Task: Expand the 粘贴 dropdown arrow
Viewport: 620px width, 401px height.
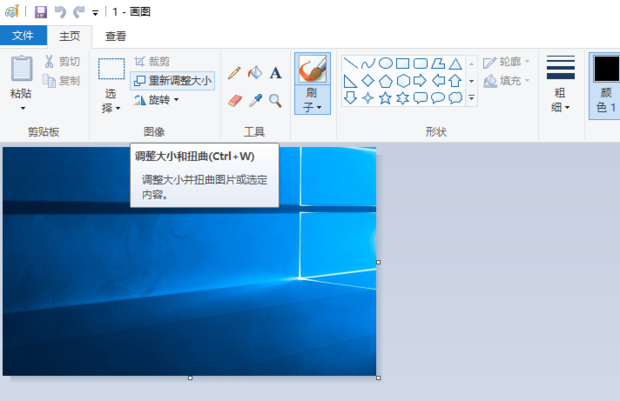Action: (x=23, y=108)
